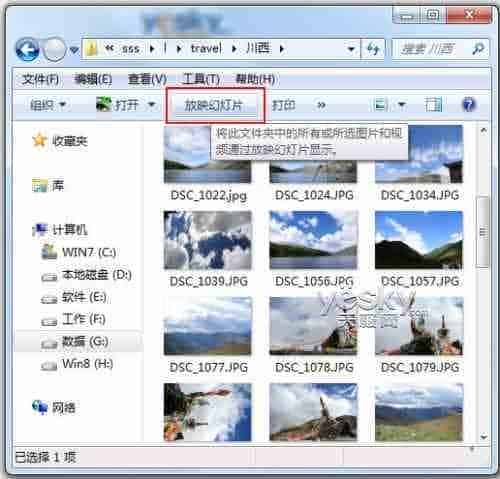Click the WIN7 (C:) drive icon
This screenshot has width=500, height=479.
point(49,252)
